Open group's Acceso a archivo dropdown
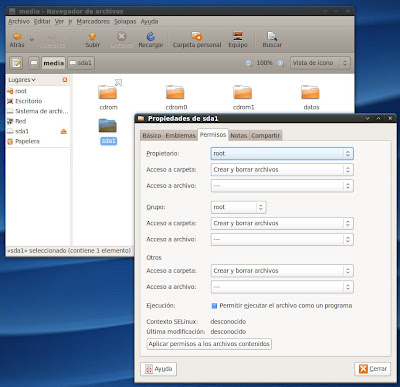This screenshot has width=400, height=387. click(x=282, y=239)
